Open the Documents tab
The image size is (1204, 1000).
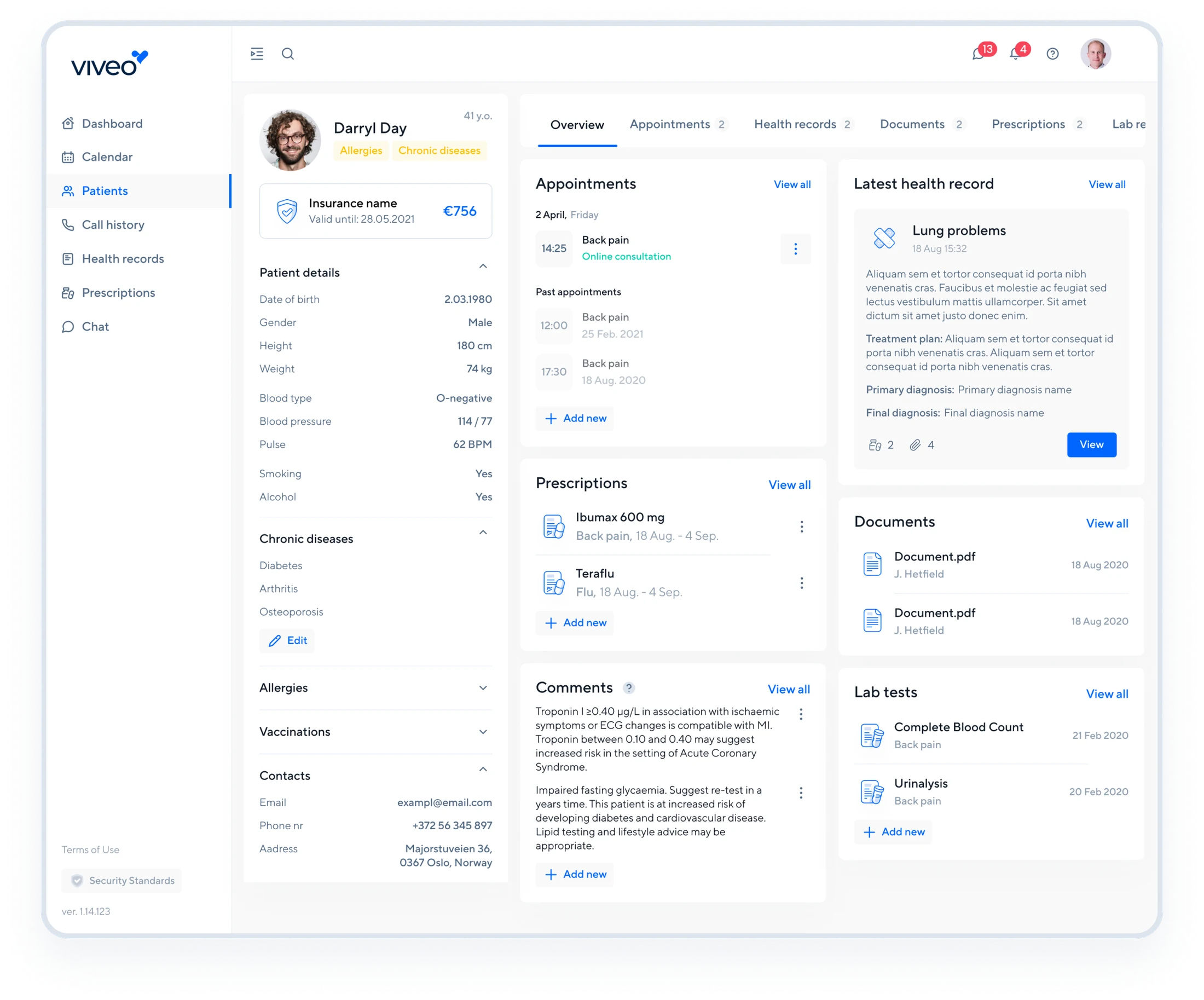coord(923,124)
